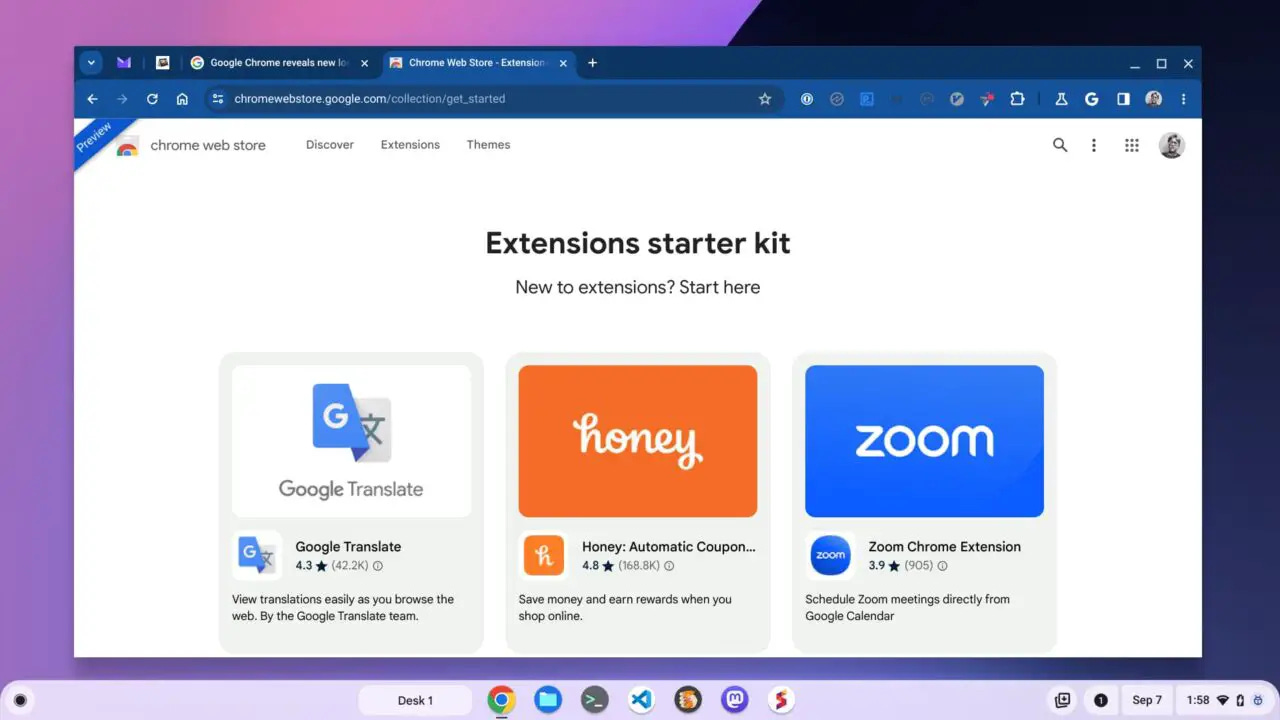
Task: Click the Extensions starter kit heading
Action: pyautogui.click(x=638, y=243)
